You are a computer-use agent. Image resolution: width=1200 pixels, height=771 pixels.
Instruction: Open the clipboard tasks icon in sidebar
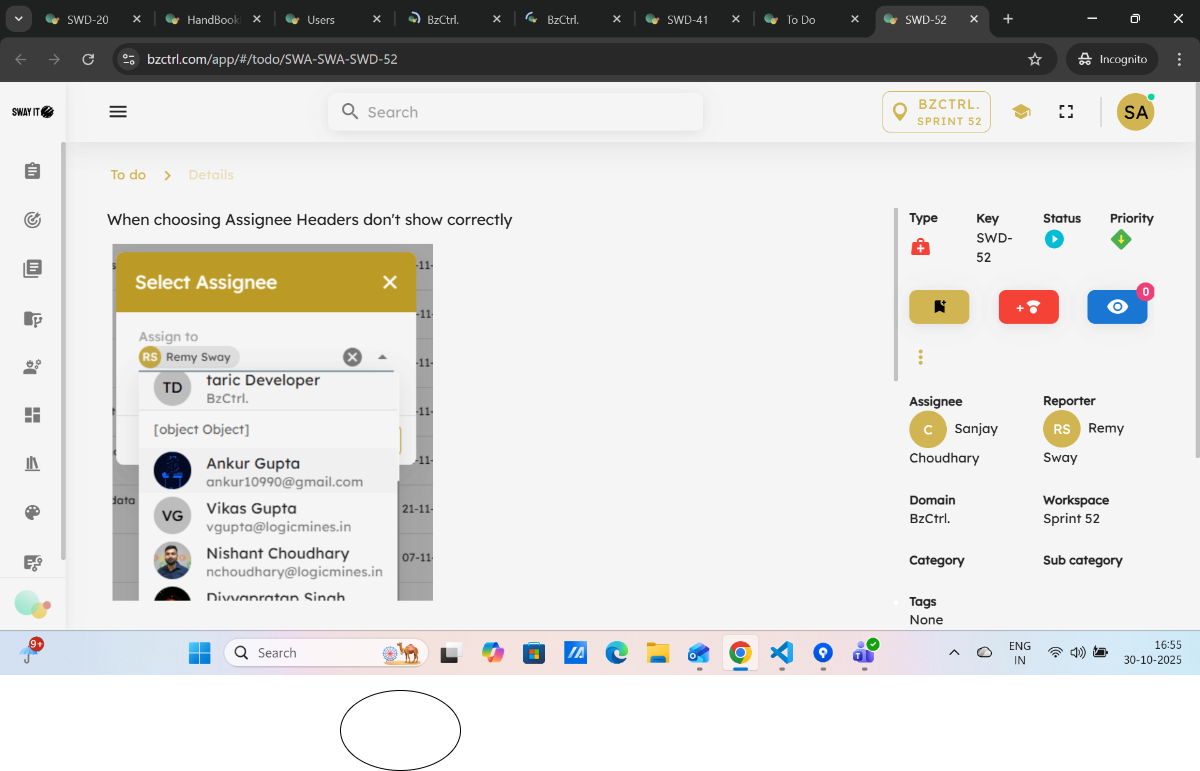pos(32,171)
